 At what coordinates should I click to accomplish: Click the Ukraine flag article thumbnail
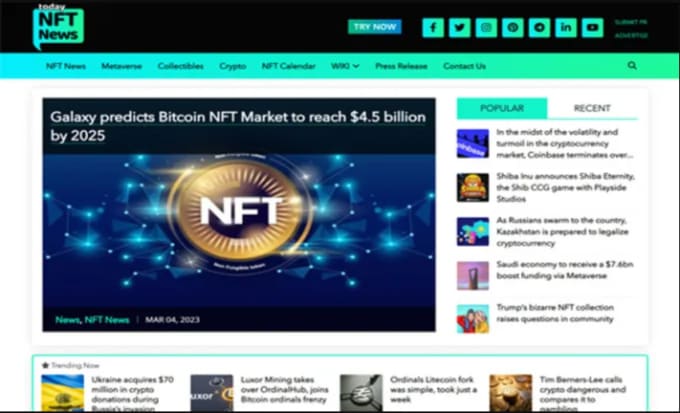(62, 393)
